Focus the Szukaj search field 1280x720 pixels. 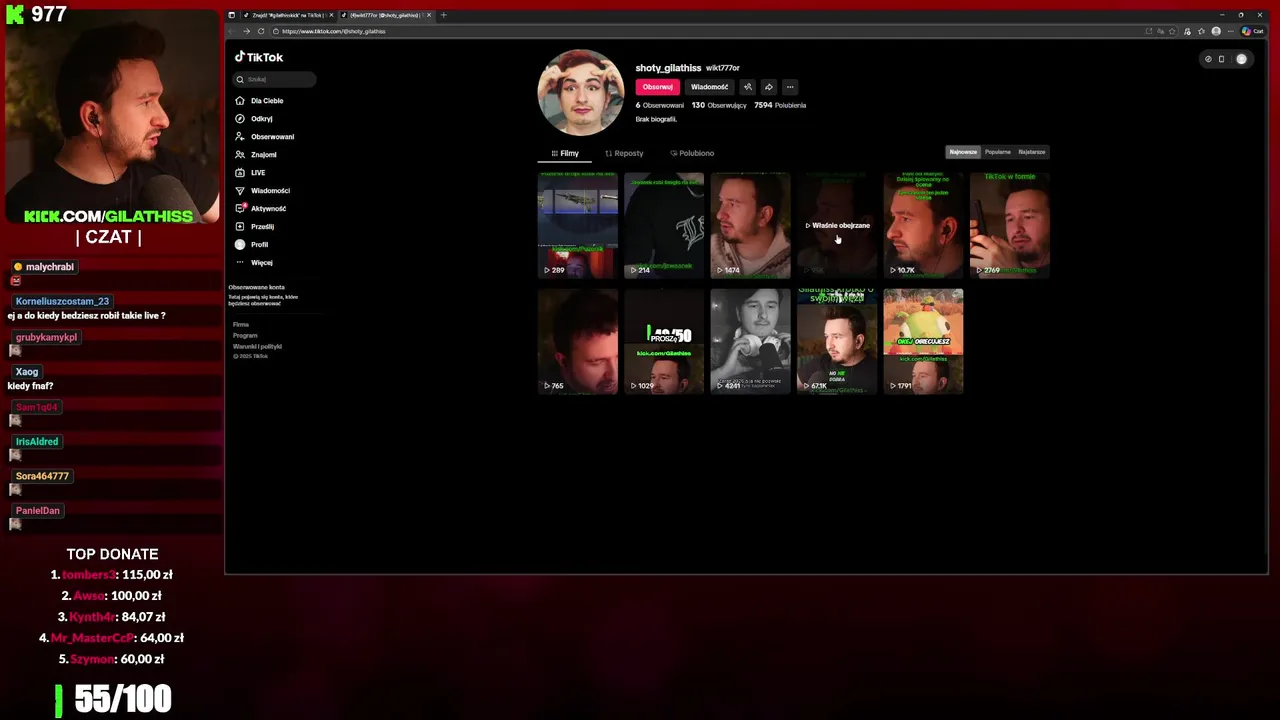[275, 79]
